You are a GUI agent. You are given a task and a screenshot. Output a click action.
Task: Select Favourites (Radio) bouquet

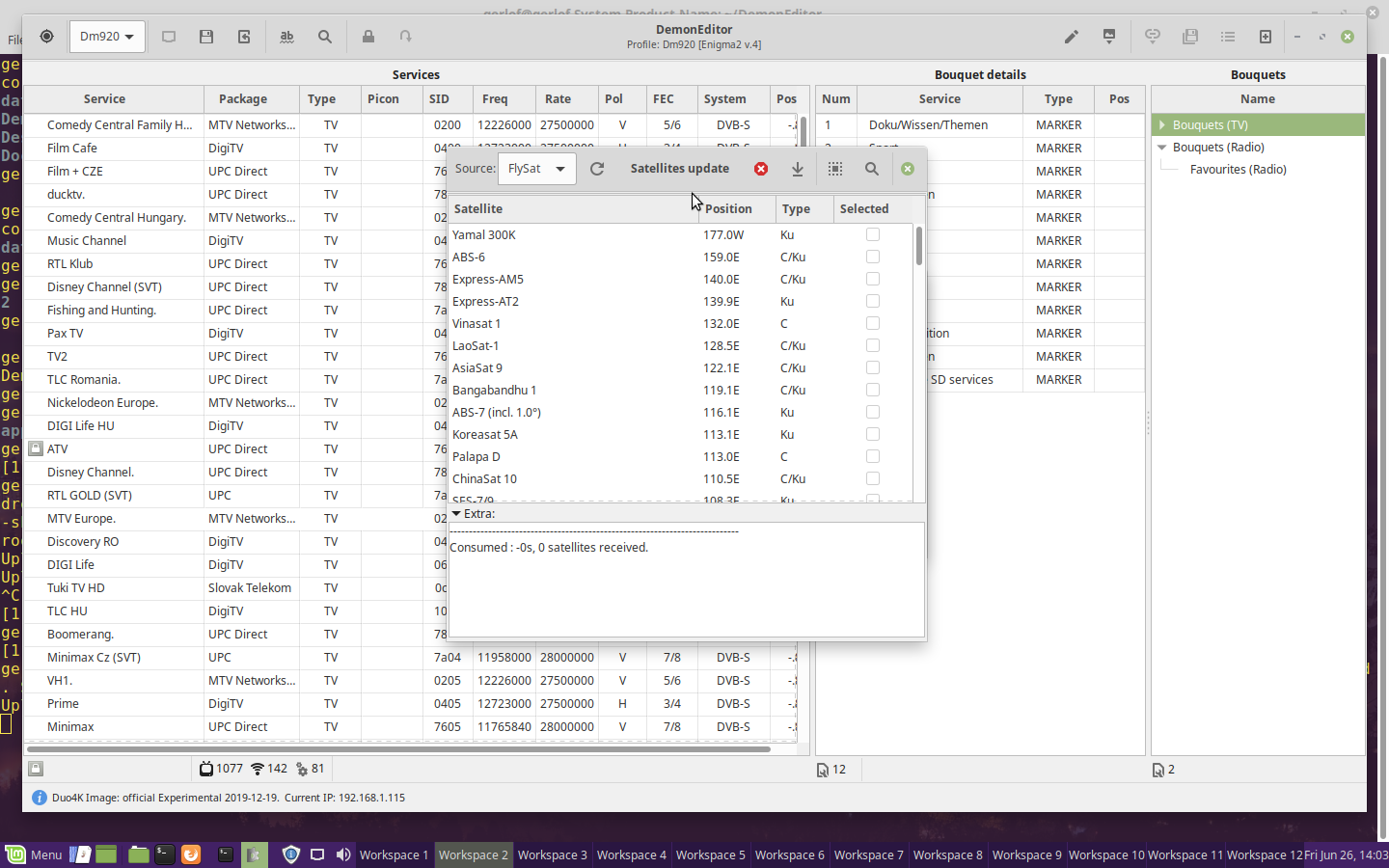point(1238,169)
